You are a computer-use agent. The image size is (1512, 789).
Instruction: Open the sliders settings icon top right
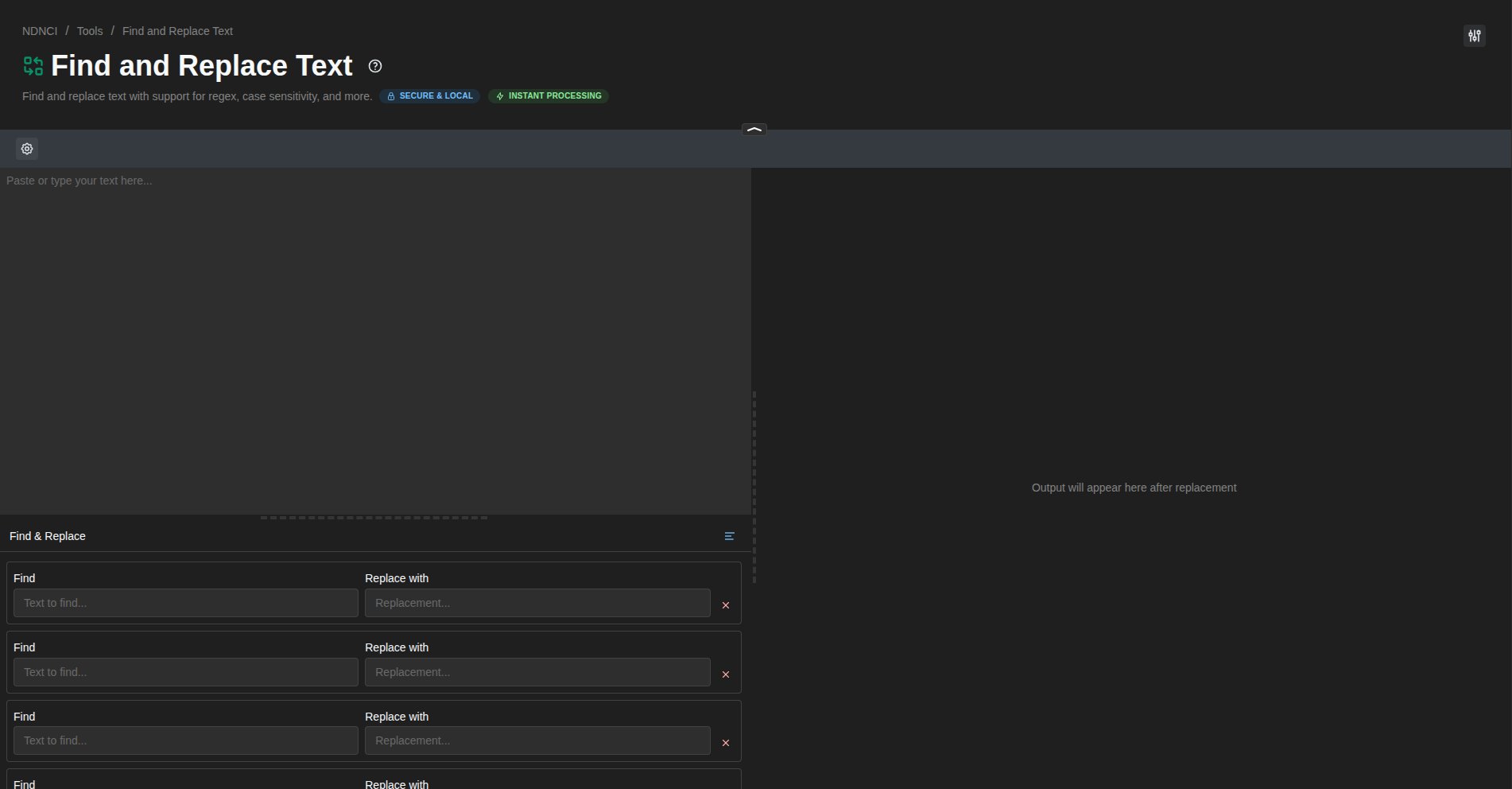[1474, 36]
